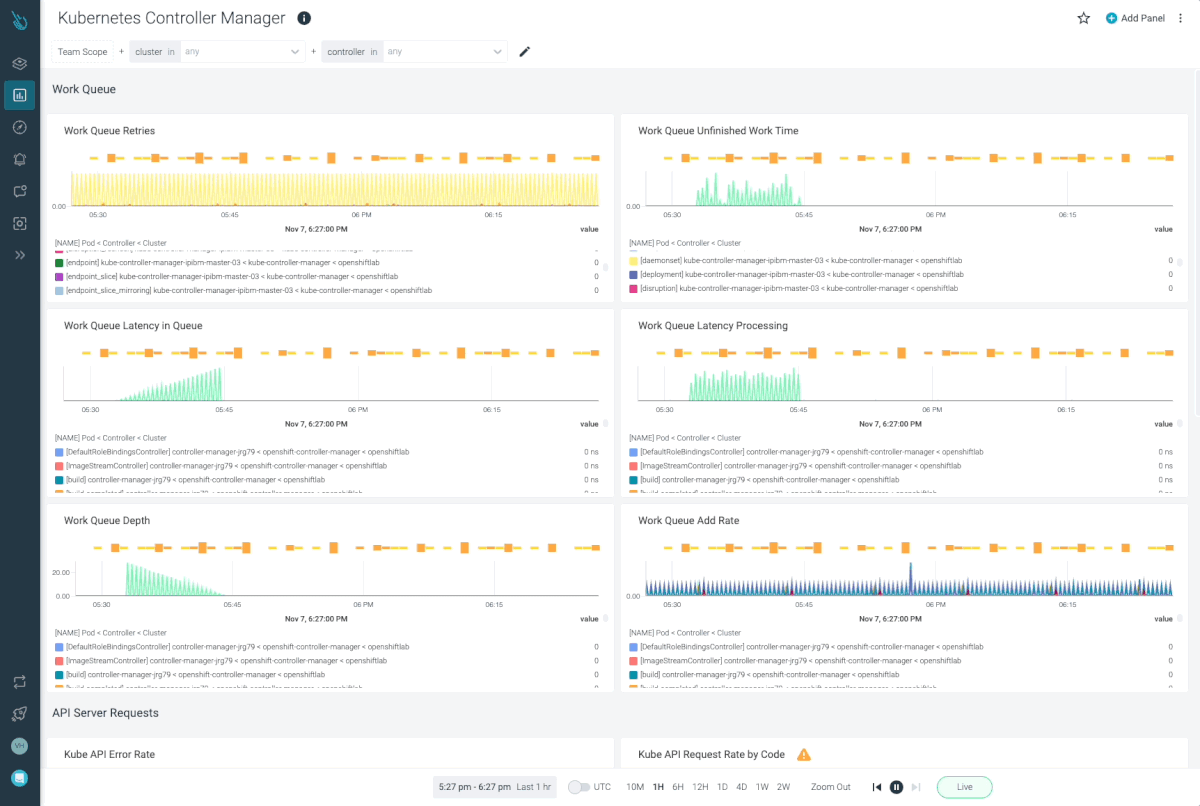
Task: Click Work Queue Latency Processing title
Action: [713, 325]
